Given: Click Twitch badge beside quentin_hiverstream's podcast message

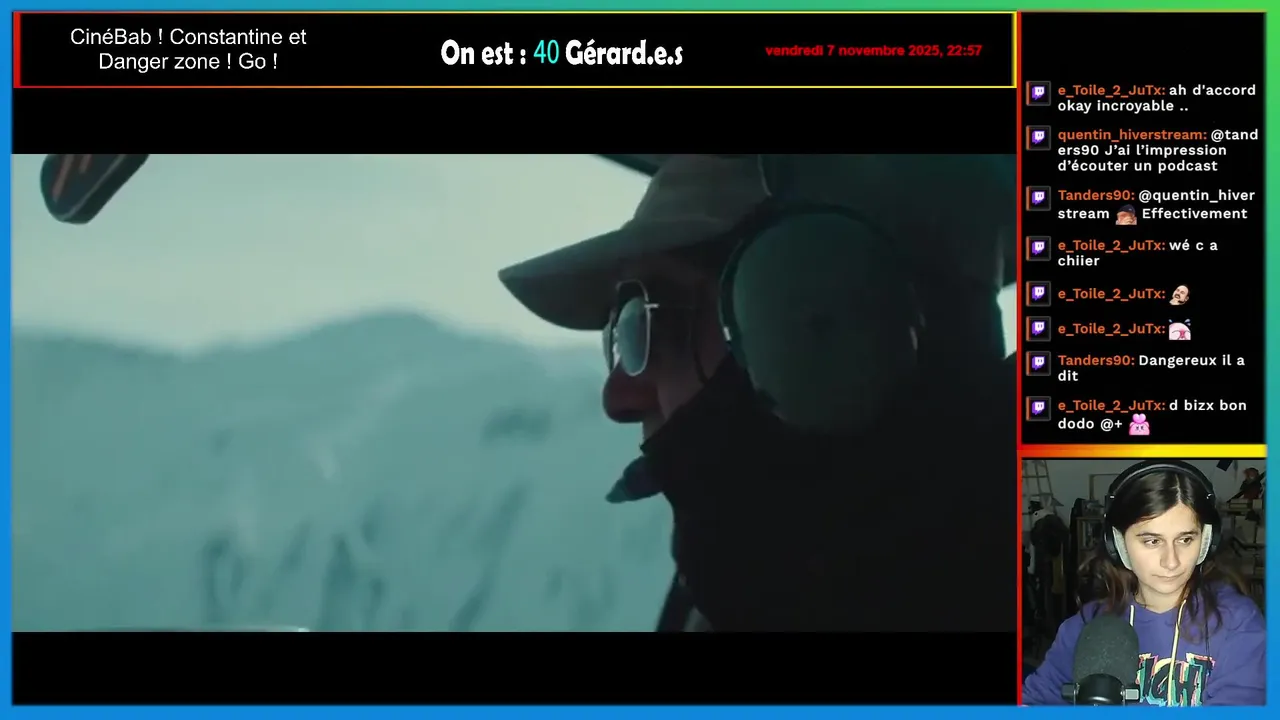Looking at the screenshot, I should [x=1039, y=137].
